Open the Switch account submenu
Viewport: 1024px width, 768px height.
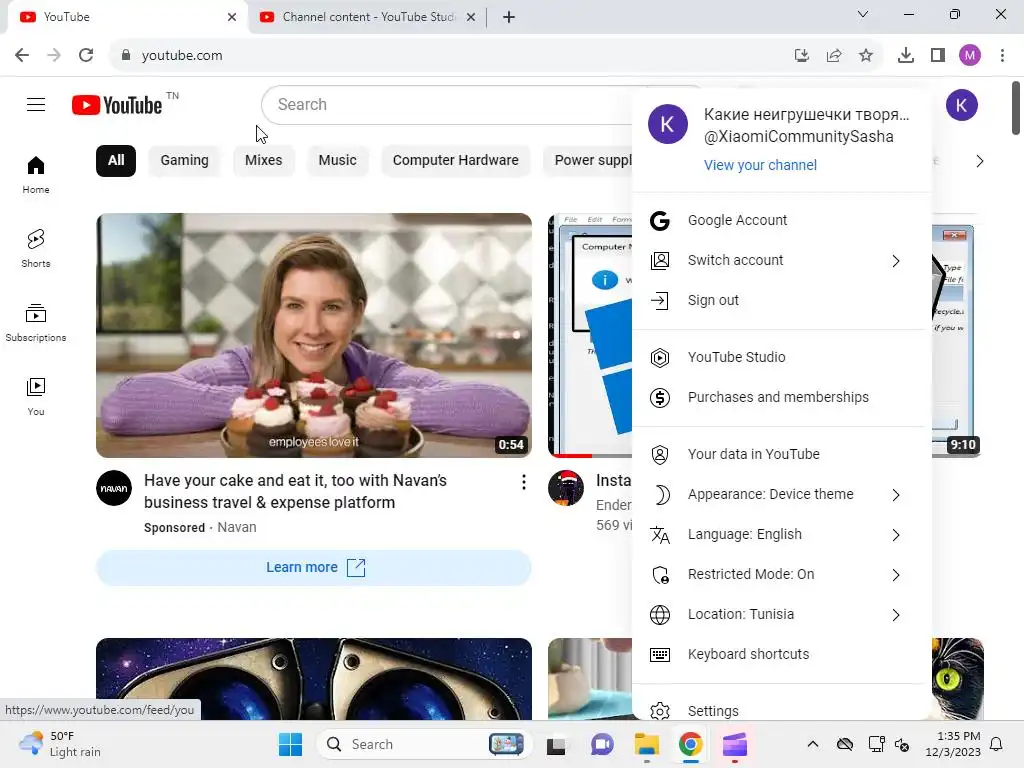[x=781, y=260]
